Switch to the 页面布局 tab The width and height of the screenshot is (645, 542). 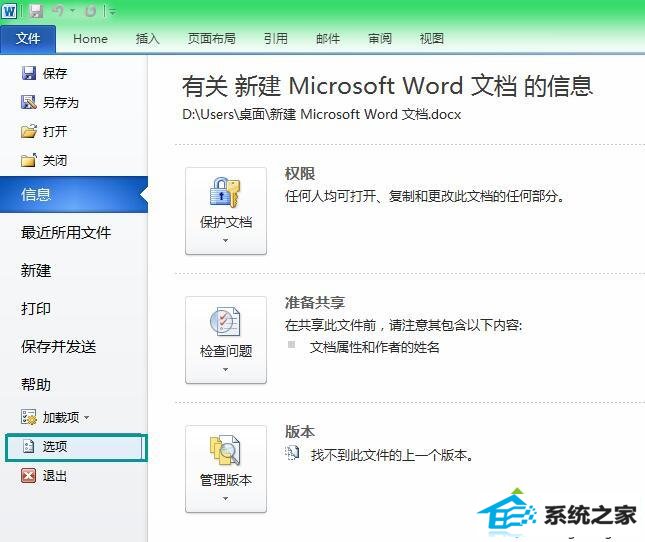tap(211, 39)
